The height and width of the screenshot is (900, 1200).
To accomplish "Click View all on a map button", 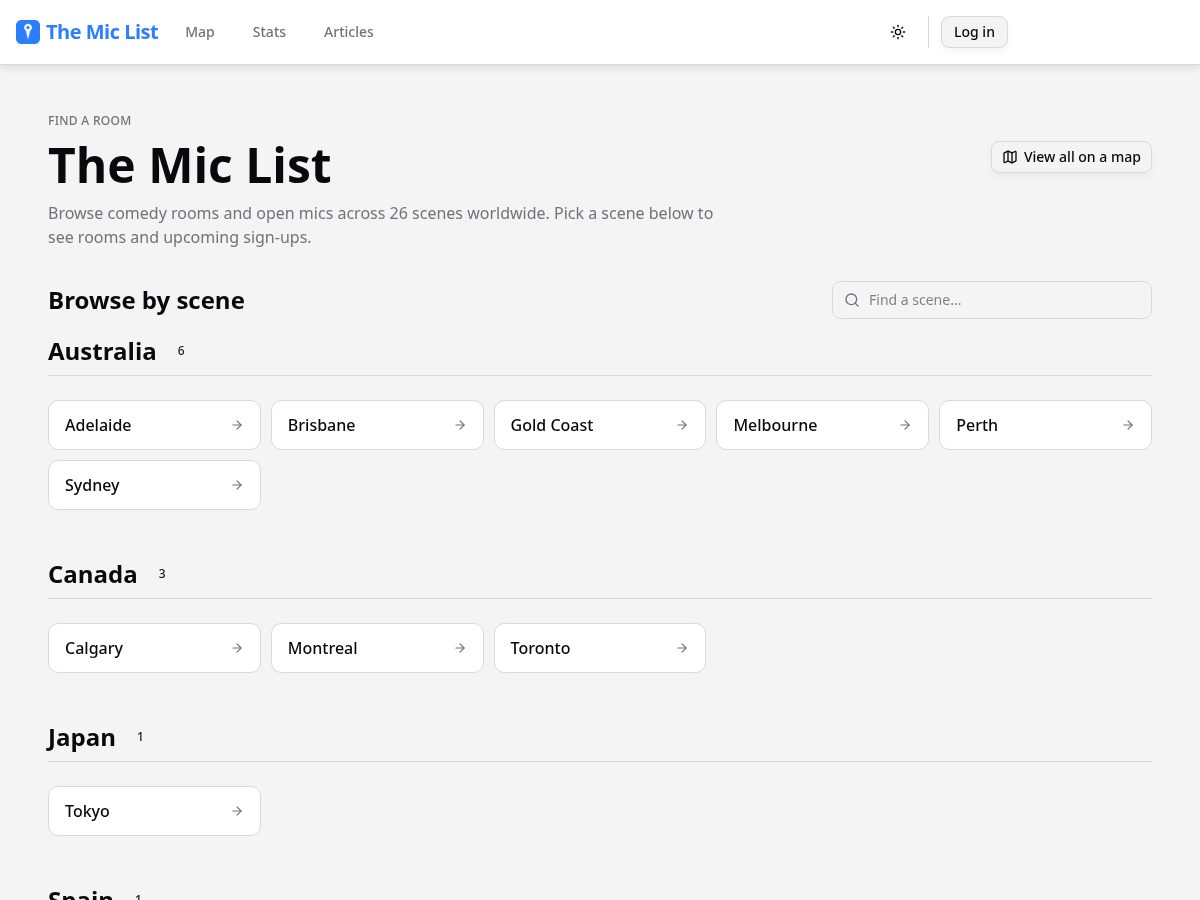I will (x=1071, y=157).
